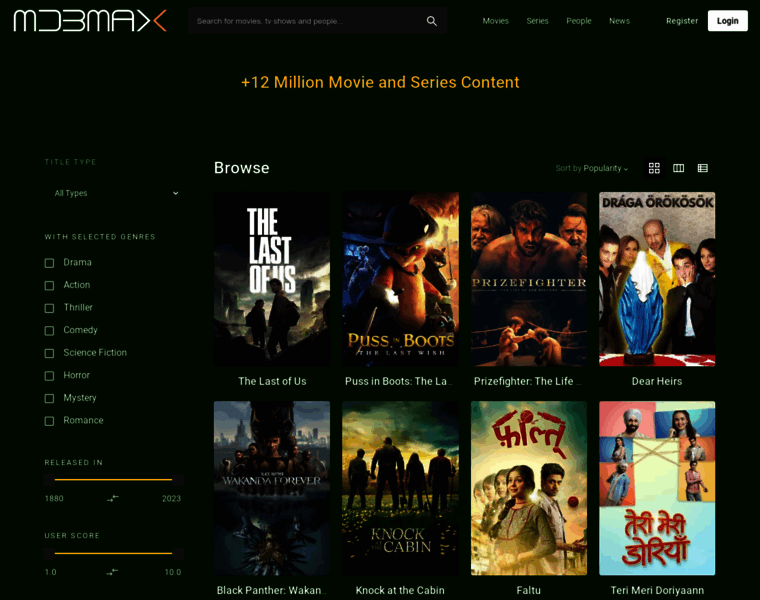Click the 'Dear Heirs' title link

coord(657,381)
